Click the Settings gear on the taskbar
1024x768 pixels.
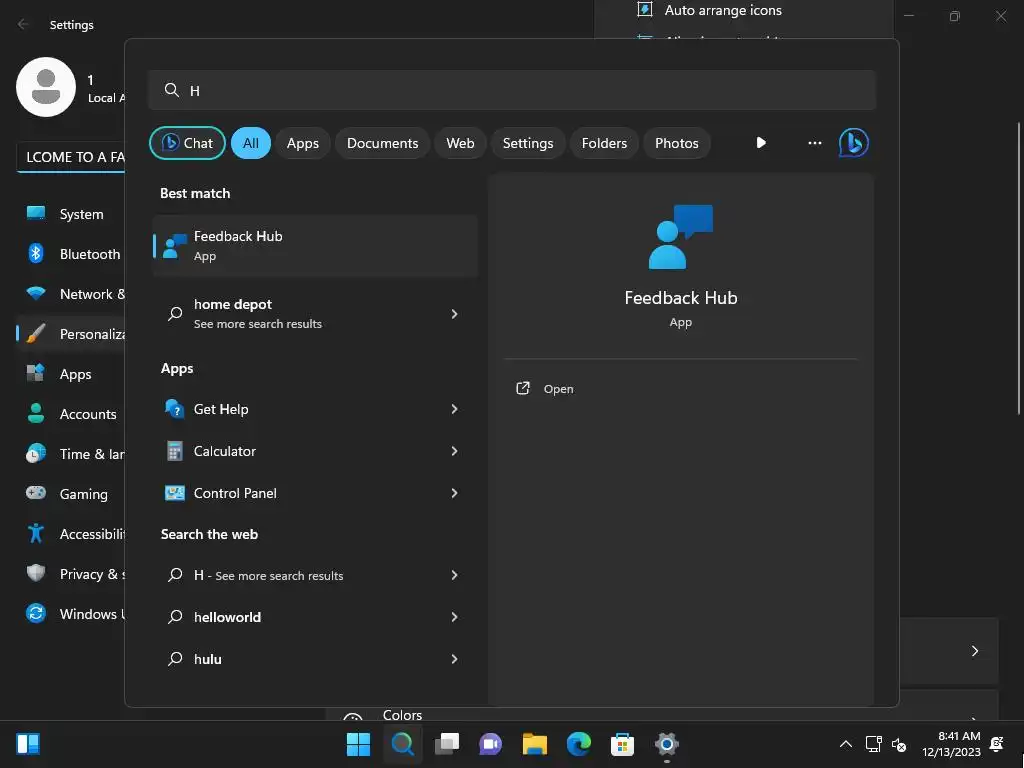[667, 744]
